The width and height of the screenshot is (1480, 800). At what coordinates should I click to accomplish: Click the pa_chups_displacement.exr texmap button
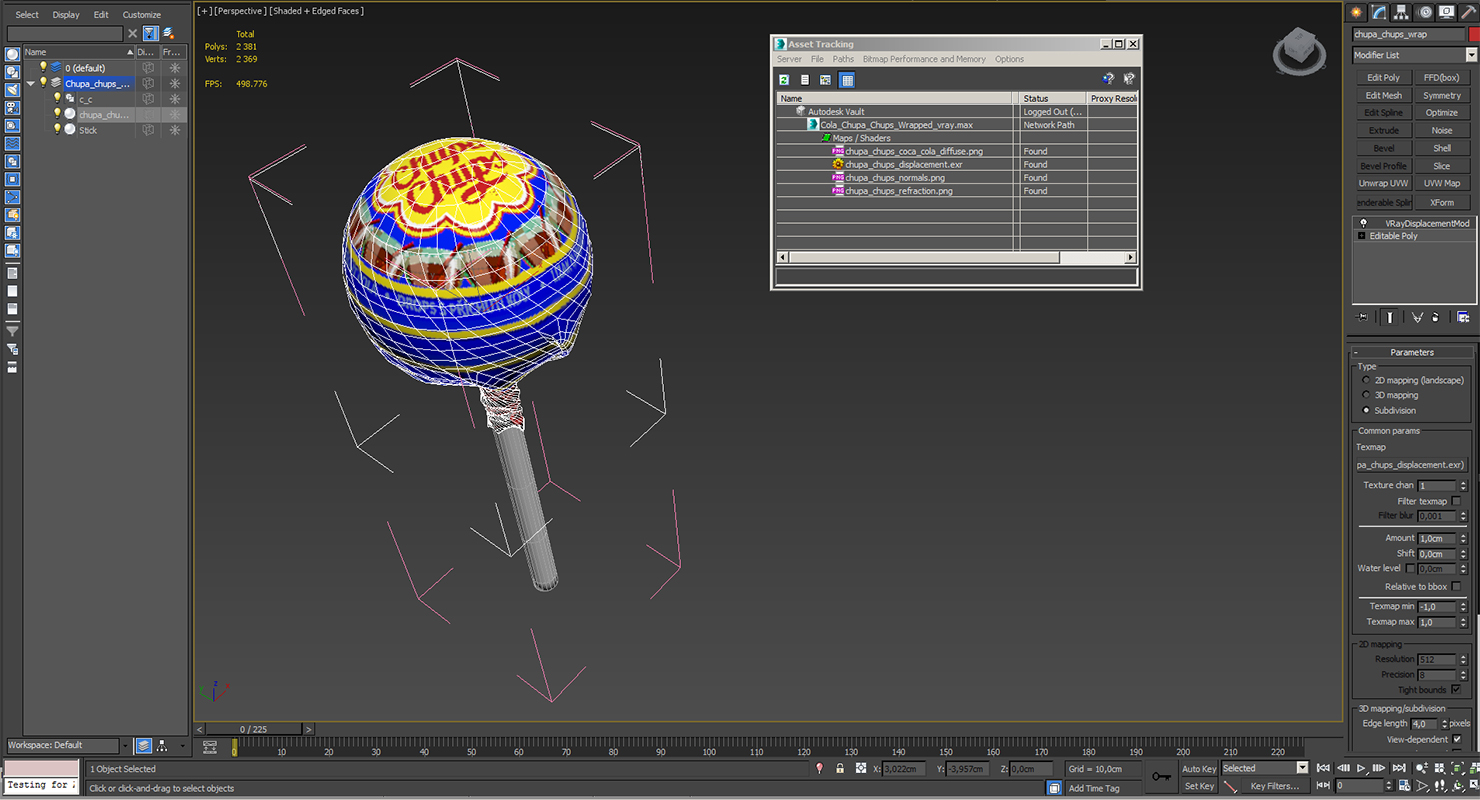pyautogui.click(x=1410, y=465)
